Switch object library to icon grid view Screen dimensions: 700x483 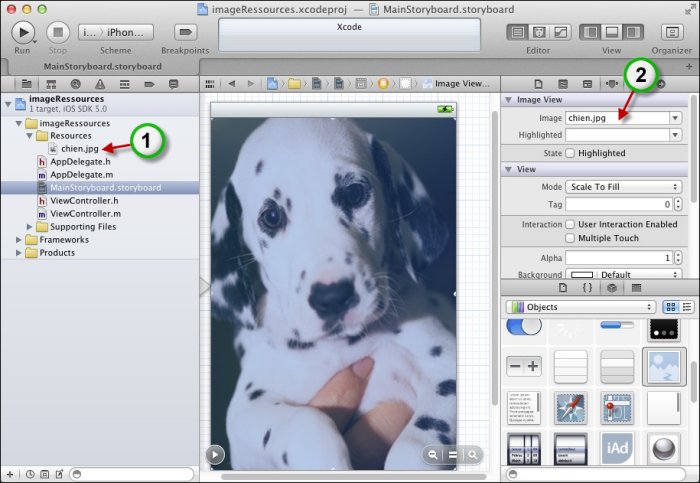coord(671,307)
